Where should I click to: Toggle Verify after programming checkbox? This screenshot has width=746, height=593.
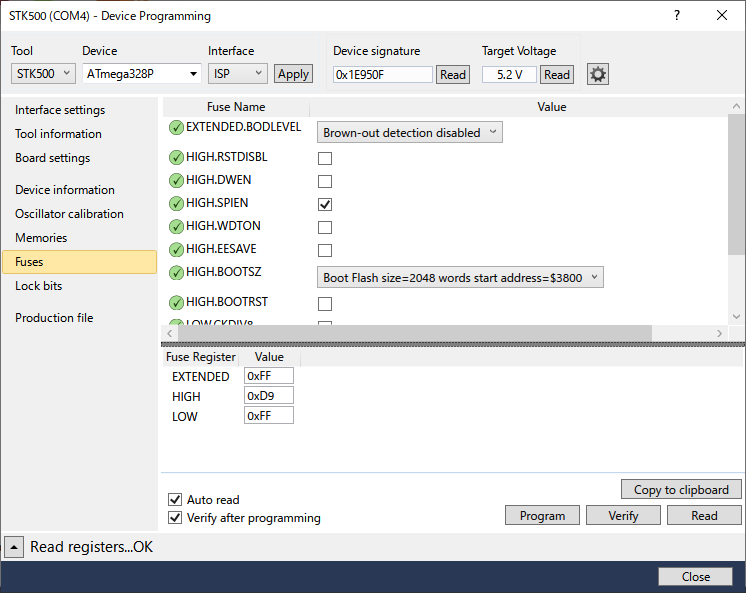click(x=175, y=517)
